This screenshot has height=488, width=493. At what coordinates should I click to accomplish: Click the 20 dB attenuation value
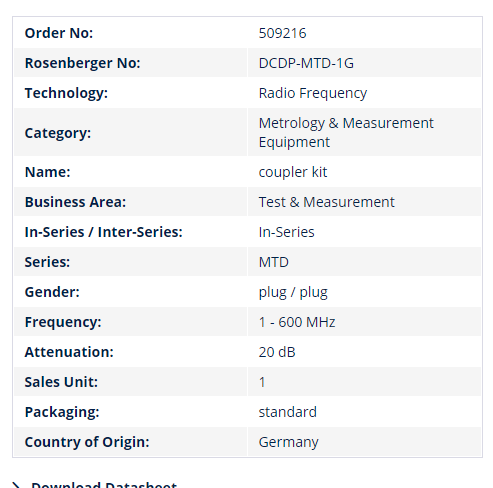[277, 352]
